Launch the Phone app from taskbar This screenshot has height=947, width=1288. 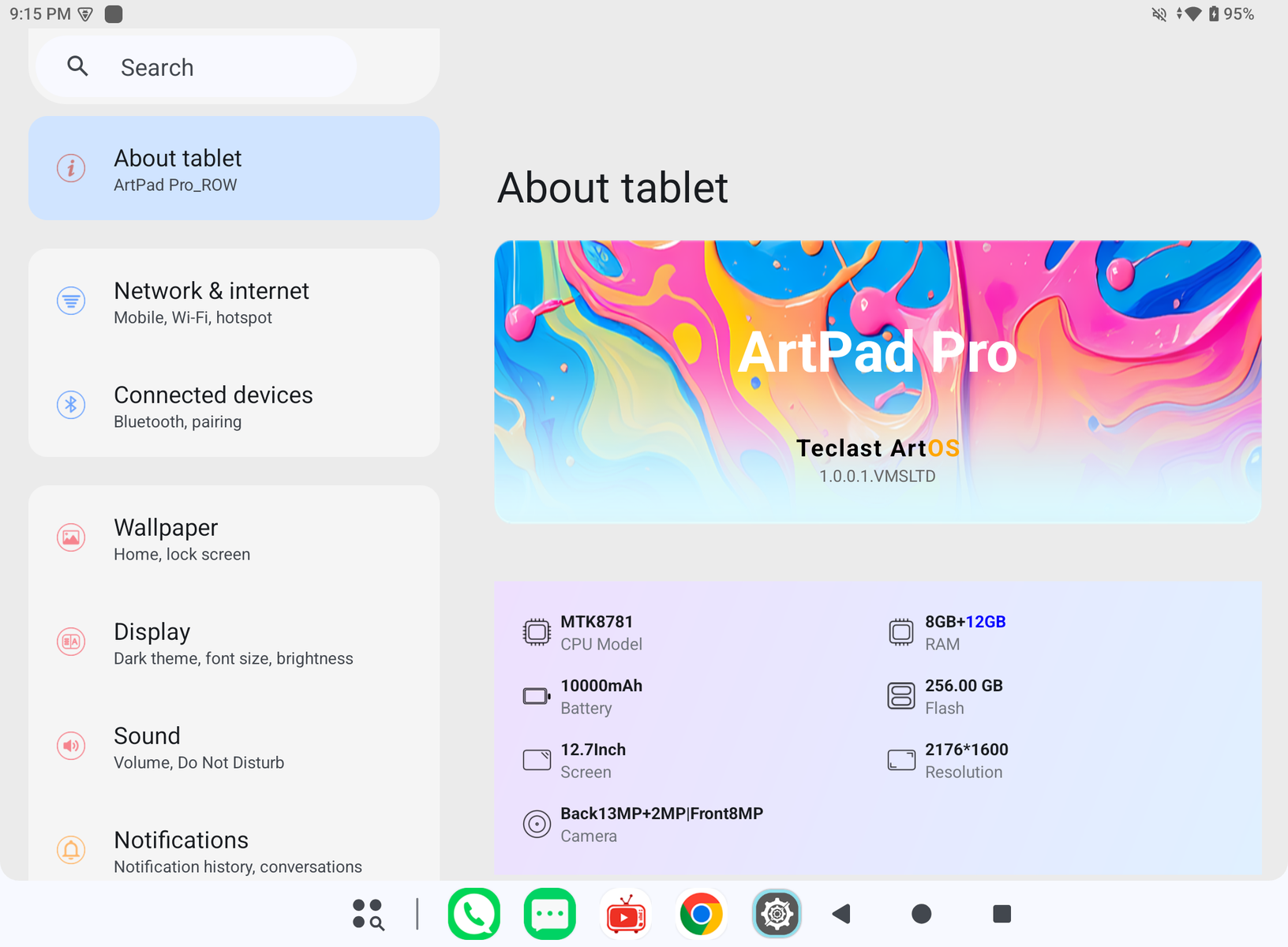pyautogui.click(x=474, y=914)
